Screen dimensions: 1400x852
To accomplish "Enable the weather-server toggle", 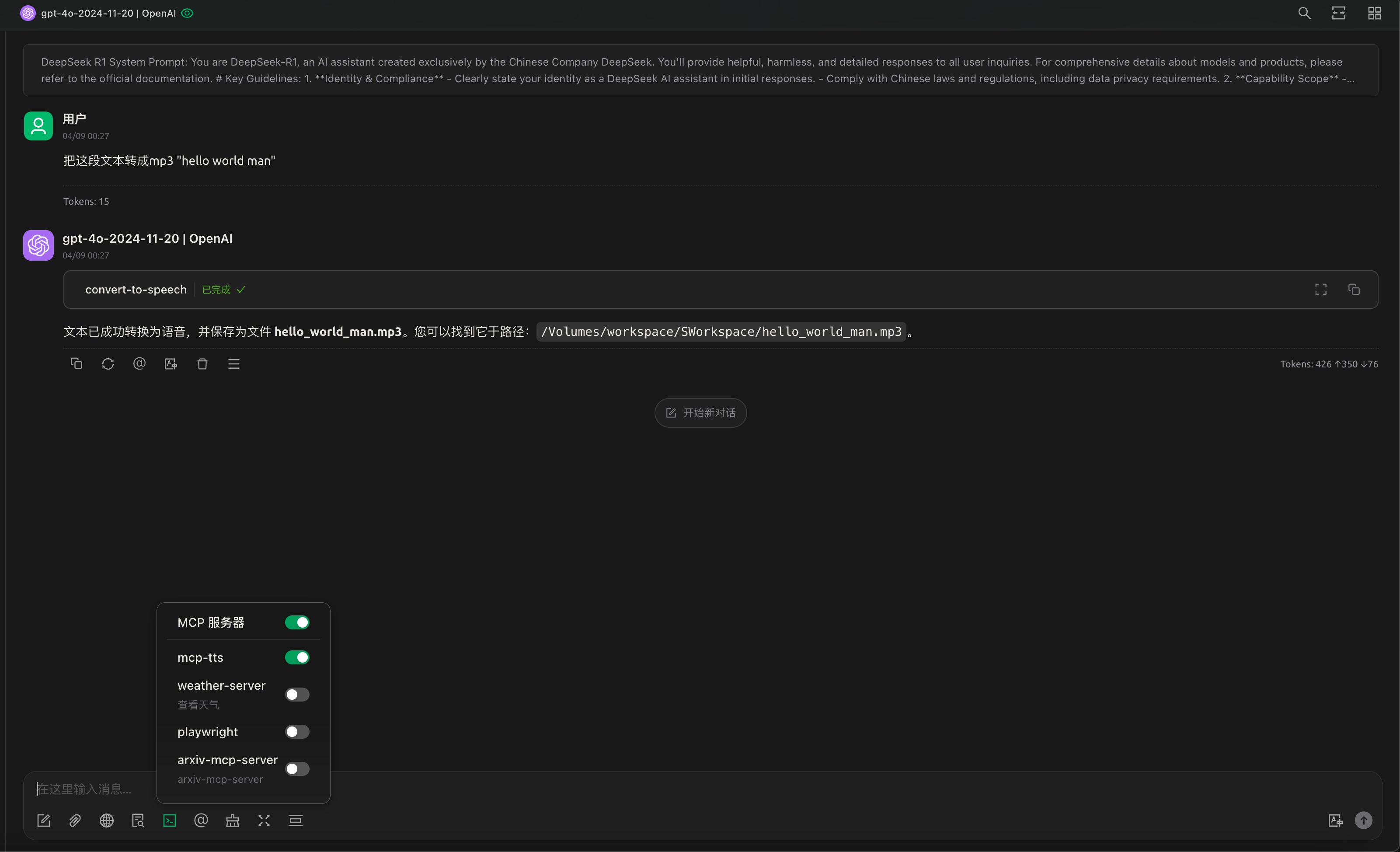I will [x=296, y=695].
